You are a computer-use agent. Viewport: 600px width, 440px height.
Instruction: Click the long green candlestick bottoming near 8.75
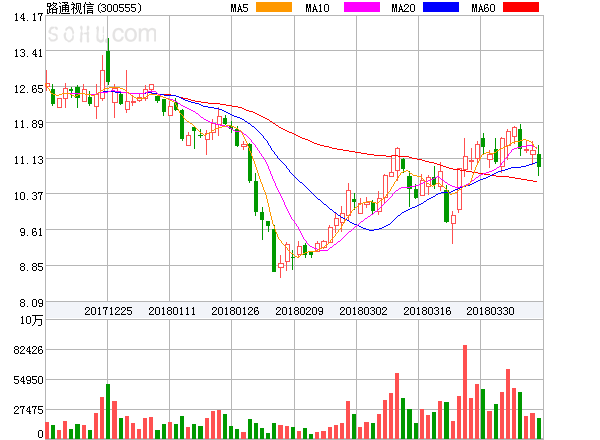click(274, 249)
